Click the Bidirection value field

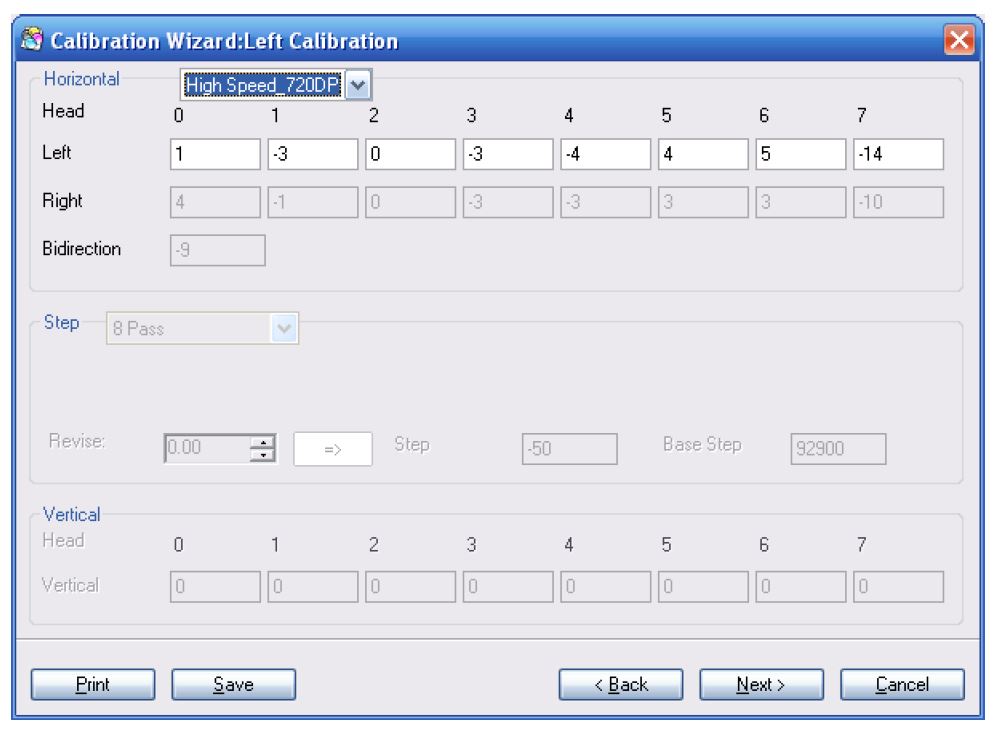click(x=218, y=250)
